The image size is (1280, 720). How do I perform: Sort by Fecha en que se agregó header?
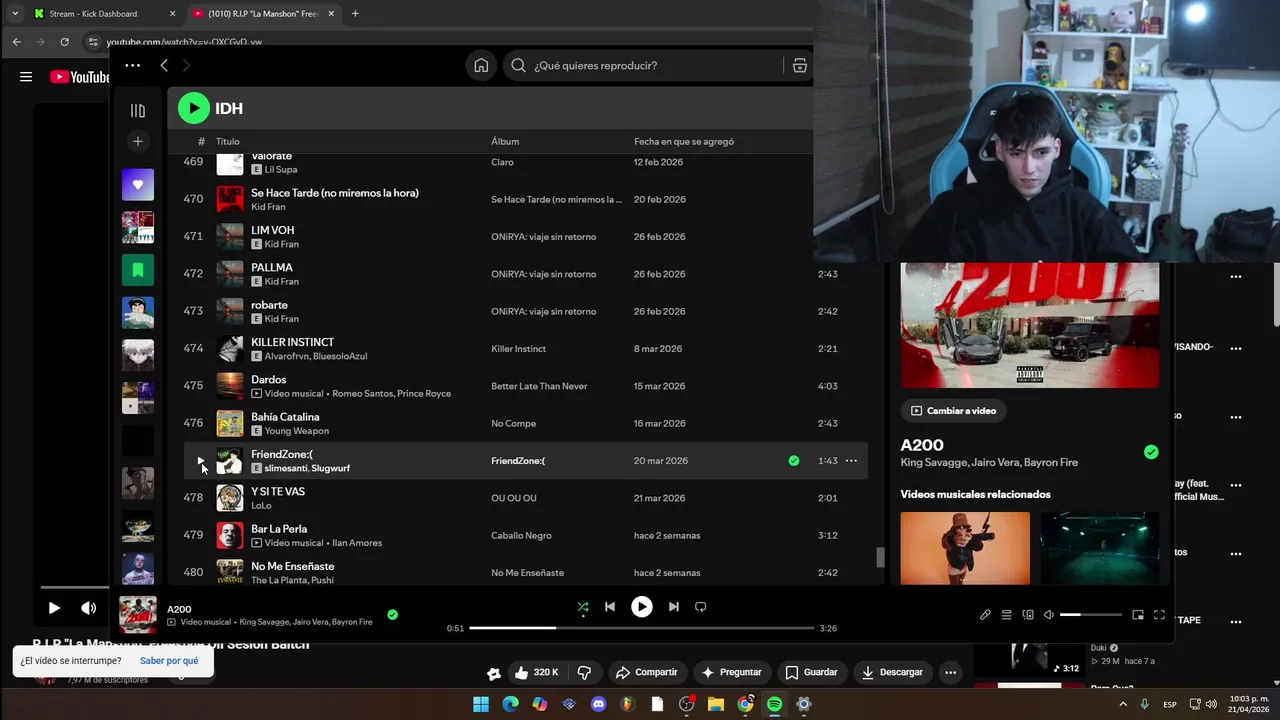684,141
